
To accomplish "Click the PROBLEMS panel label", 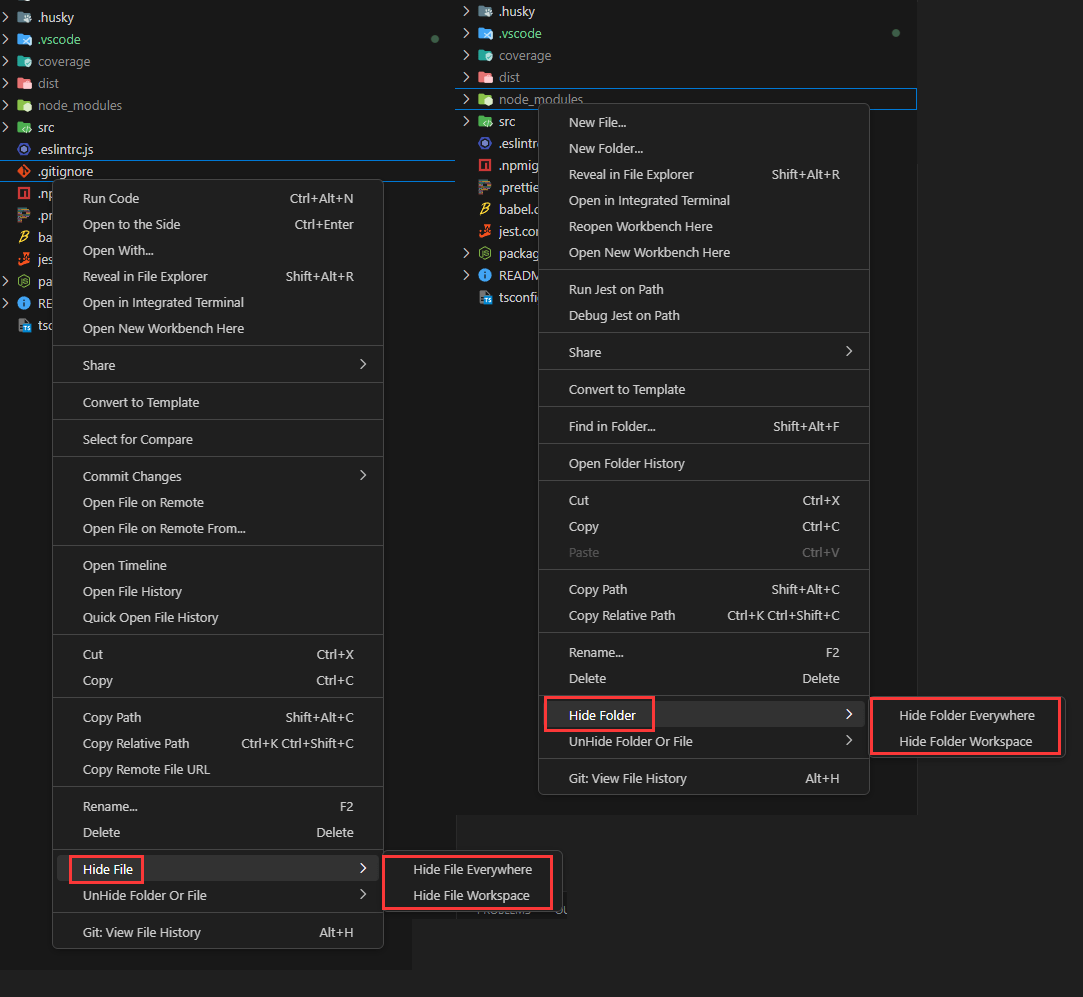I will pyautogui.click(x=505, y=910).
